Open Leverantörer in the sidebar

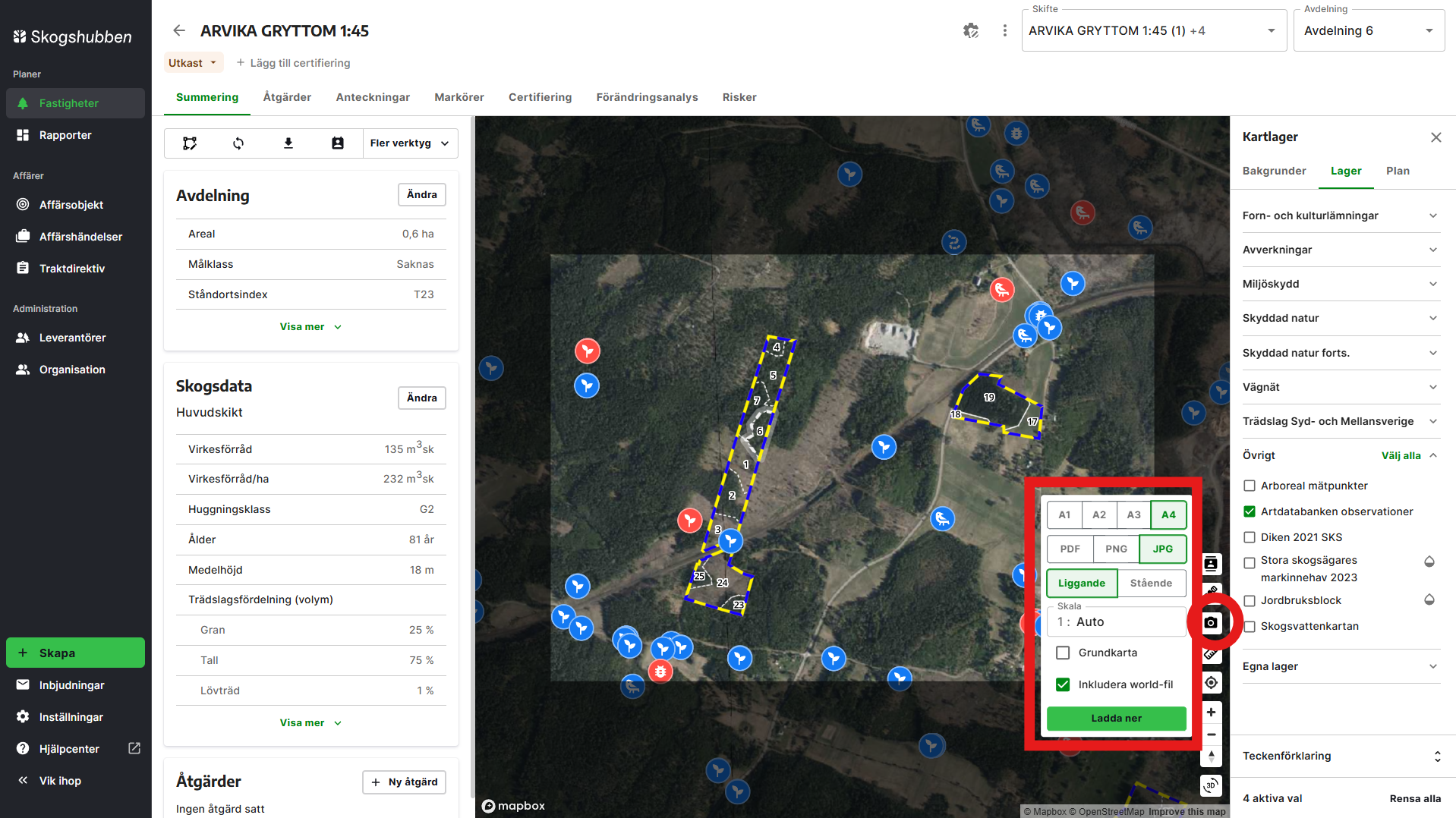[75, 338]
